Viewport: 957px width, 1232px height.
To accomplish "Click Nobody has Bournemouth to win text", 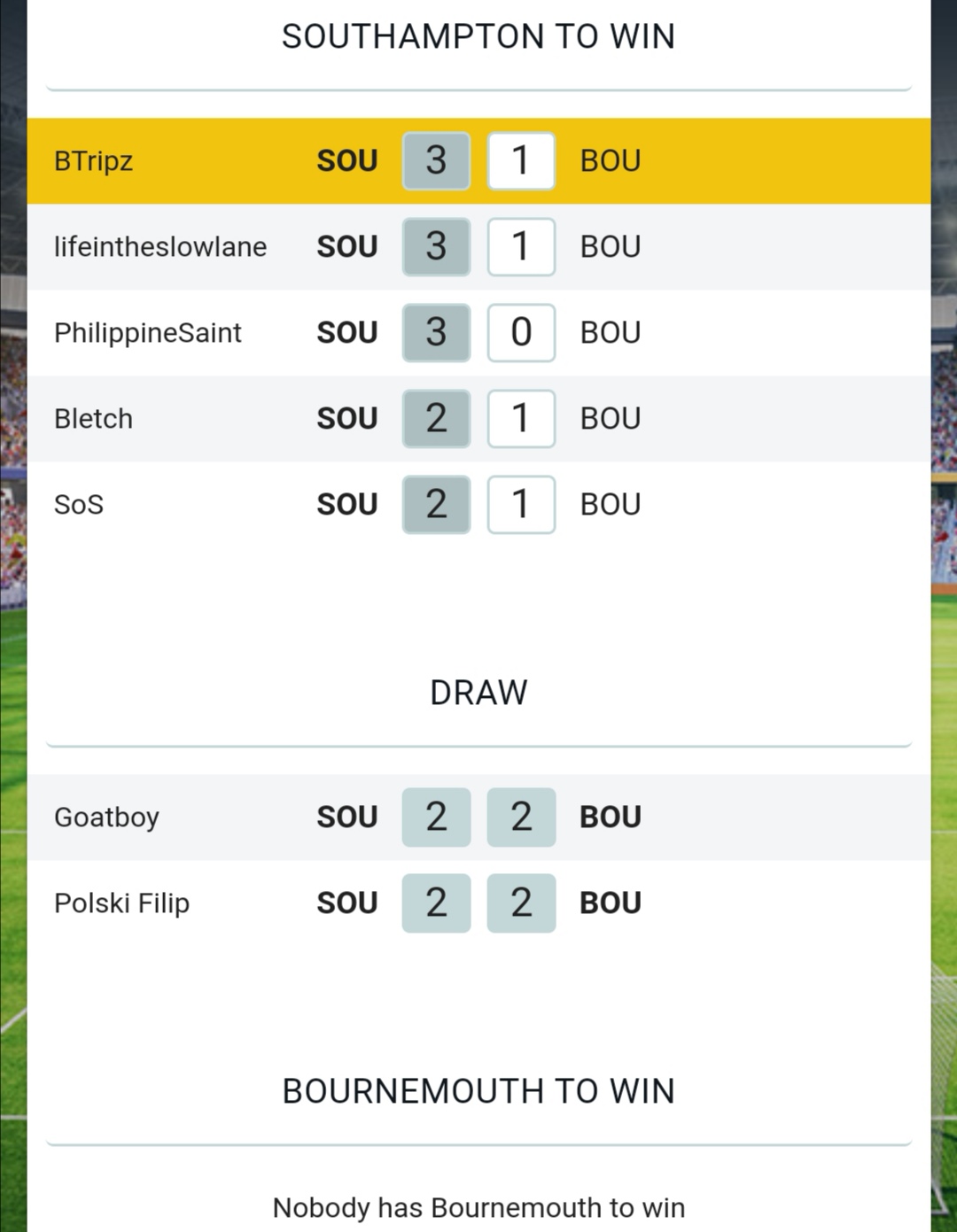I will point(478,1207).
